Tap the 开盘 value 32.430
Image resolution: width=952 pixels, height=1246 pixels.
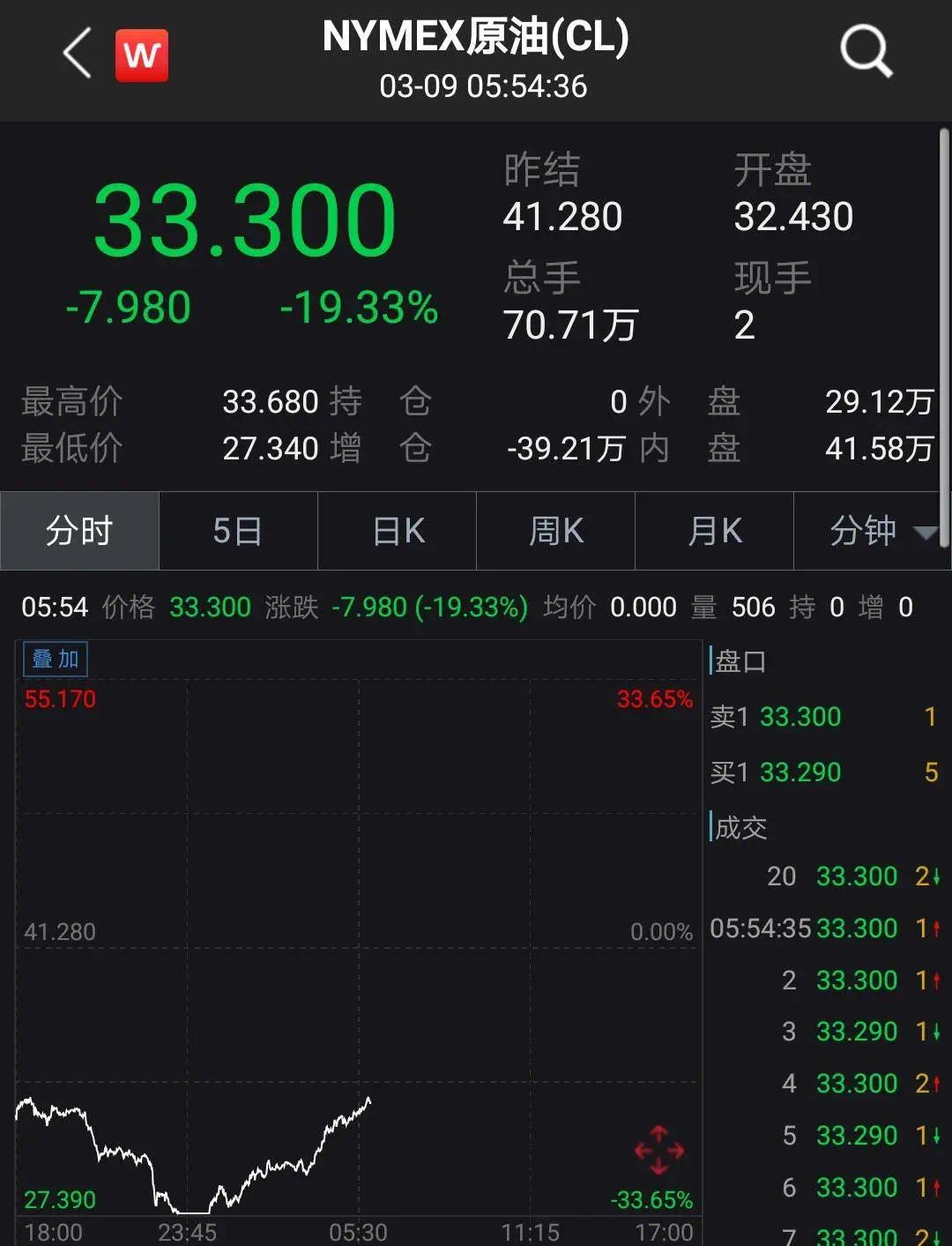[x=794, y=217]
